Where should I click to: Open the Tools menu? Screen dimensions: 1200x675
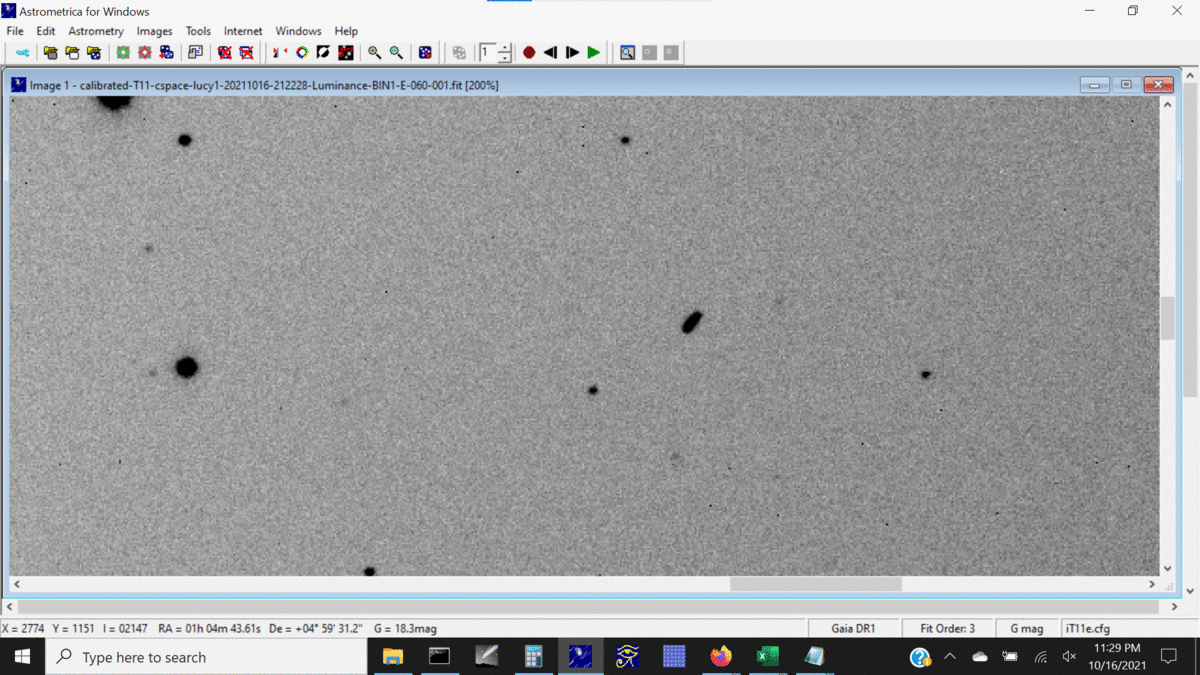click(x=198, y=31)
